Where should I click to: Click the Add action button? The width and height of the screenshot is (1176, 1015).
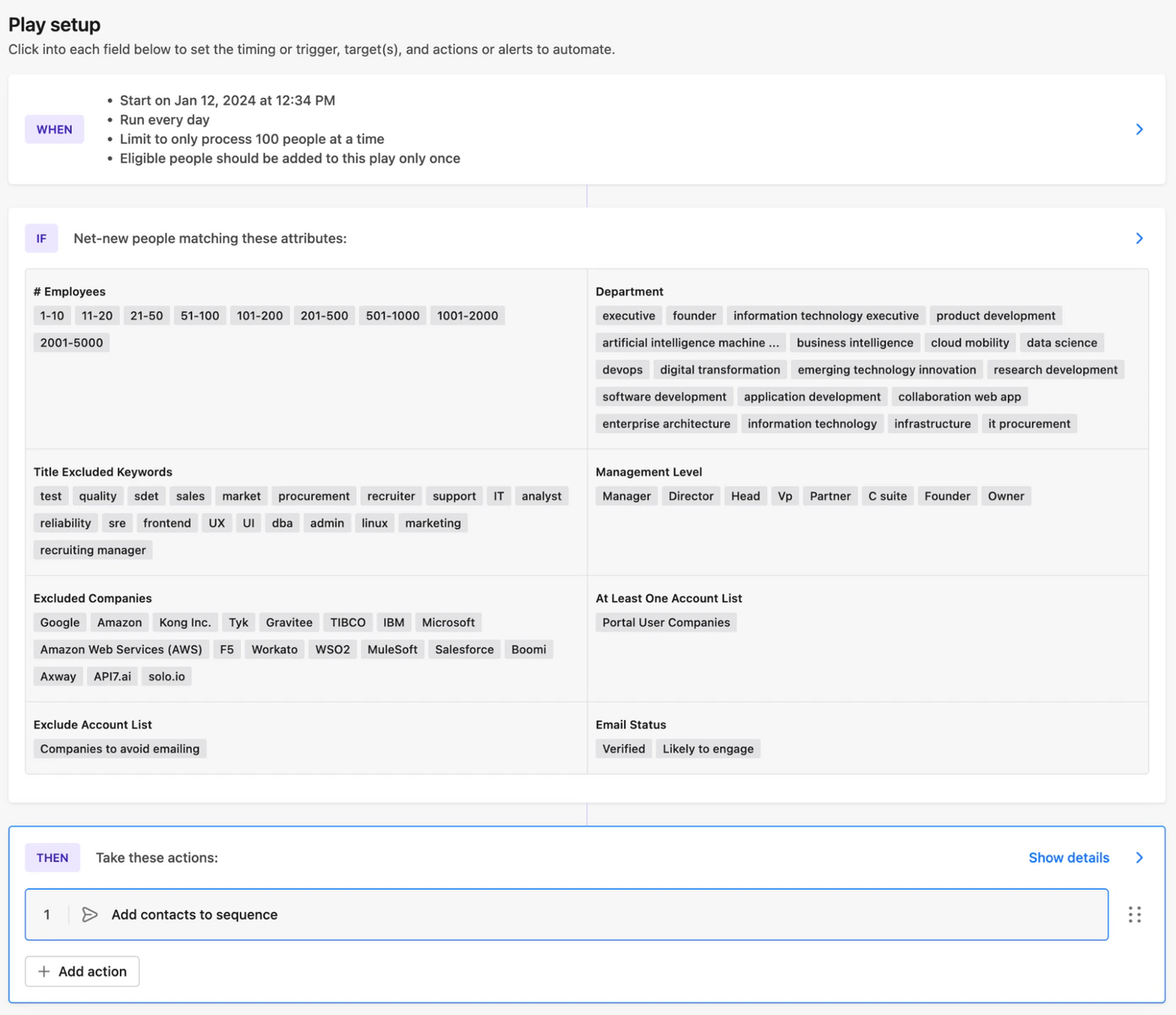click(x=81, y=971)
